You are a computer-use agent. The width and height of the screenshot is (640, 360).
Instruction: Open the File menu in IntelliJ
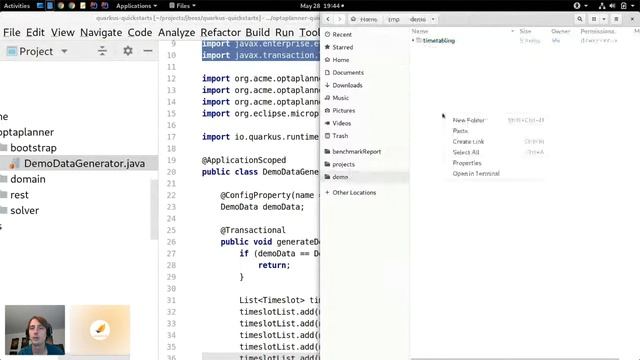pos(11,32)
